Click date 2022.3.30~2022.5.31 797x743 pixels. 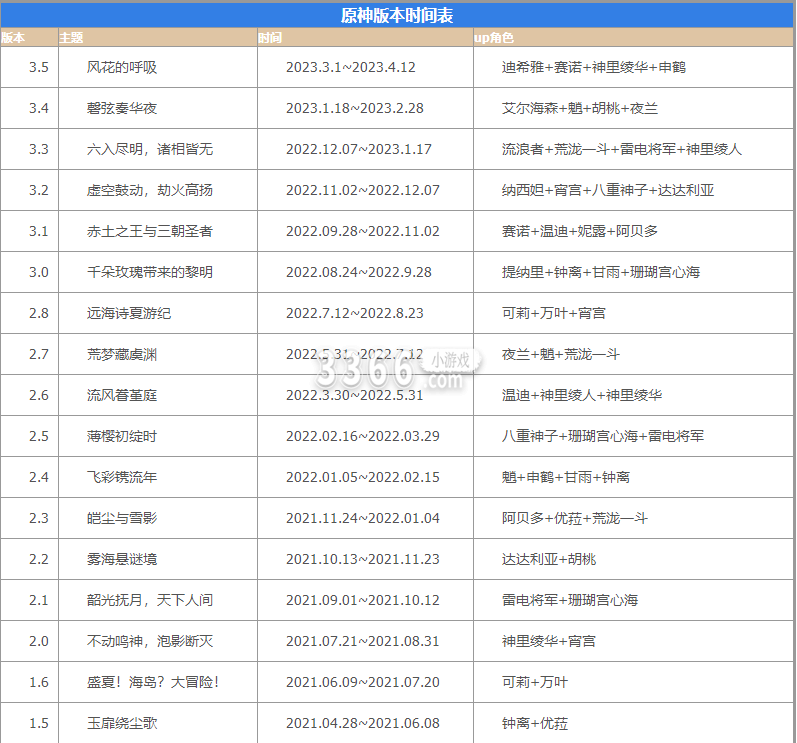355,395
